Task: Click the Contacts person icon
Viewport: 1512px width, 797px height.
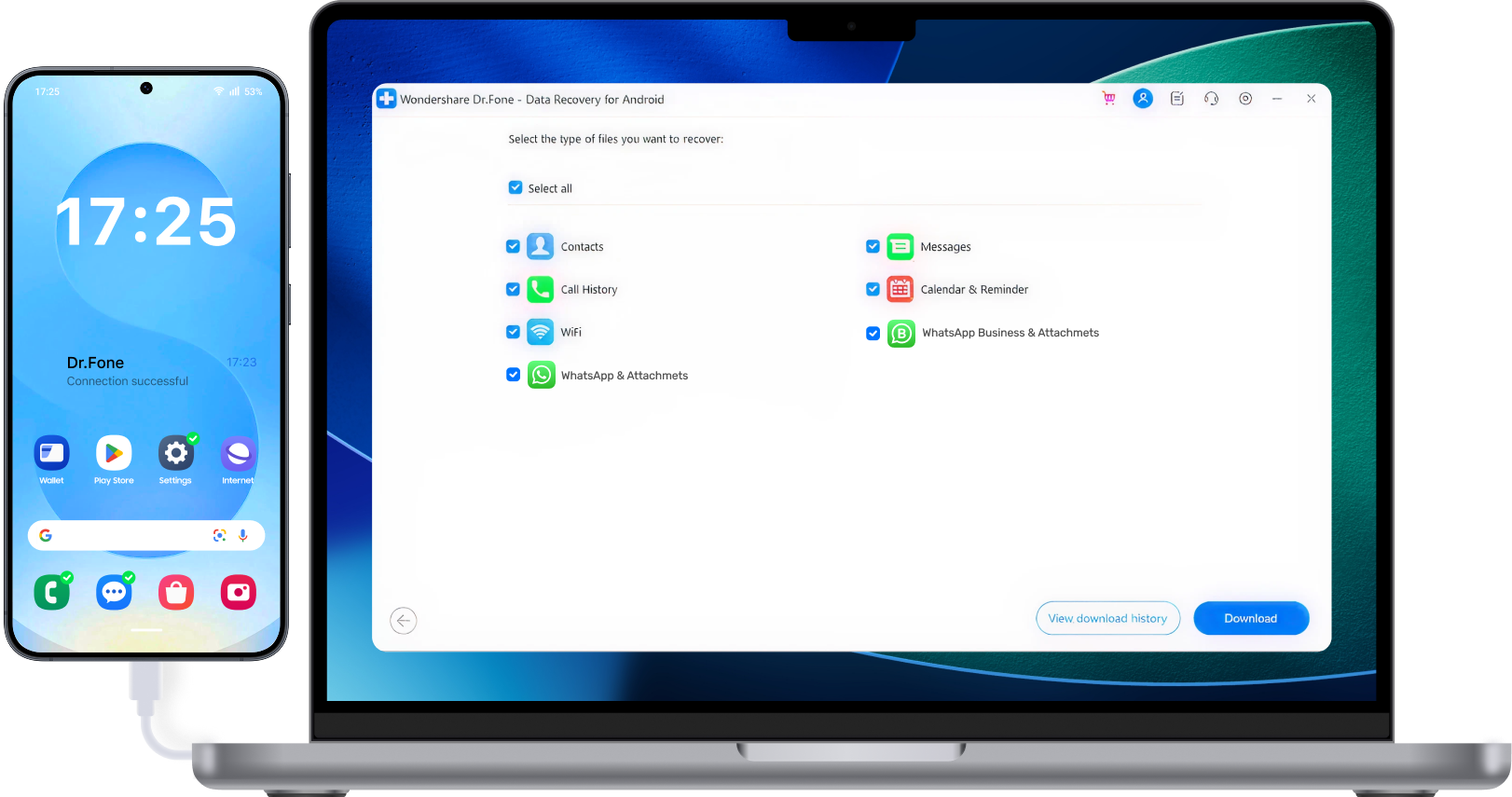Action: tap(540, 246)
